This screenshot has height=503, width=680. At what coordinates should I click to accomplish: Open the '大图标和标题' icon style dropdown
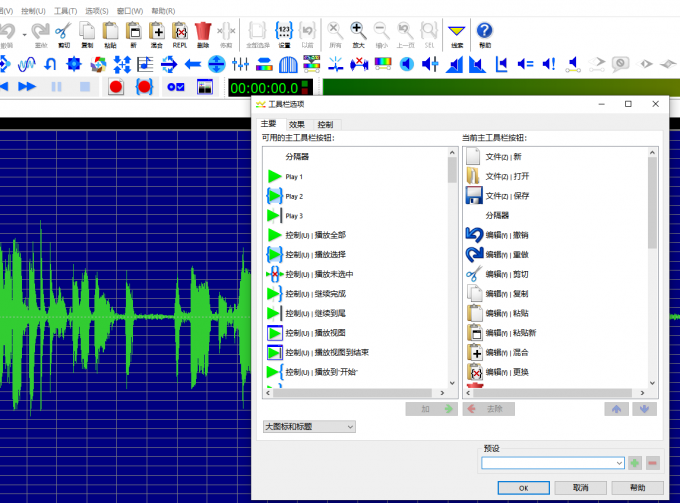pyautogui.click(x=309, y=427)
